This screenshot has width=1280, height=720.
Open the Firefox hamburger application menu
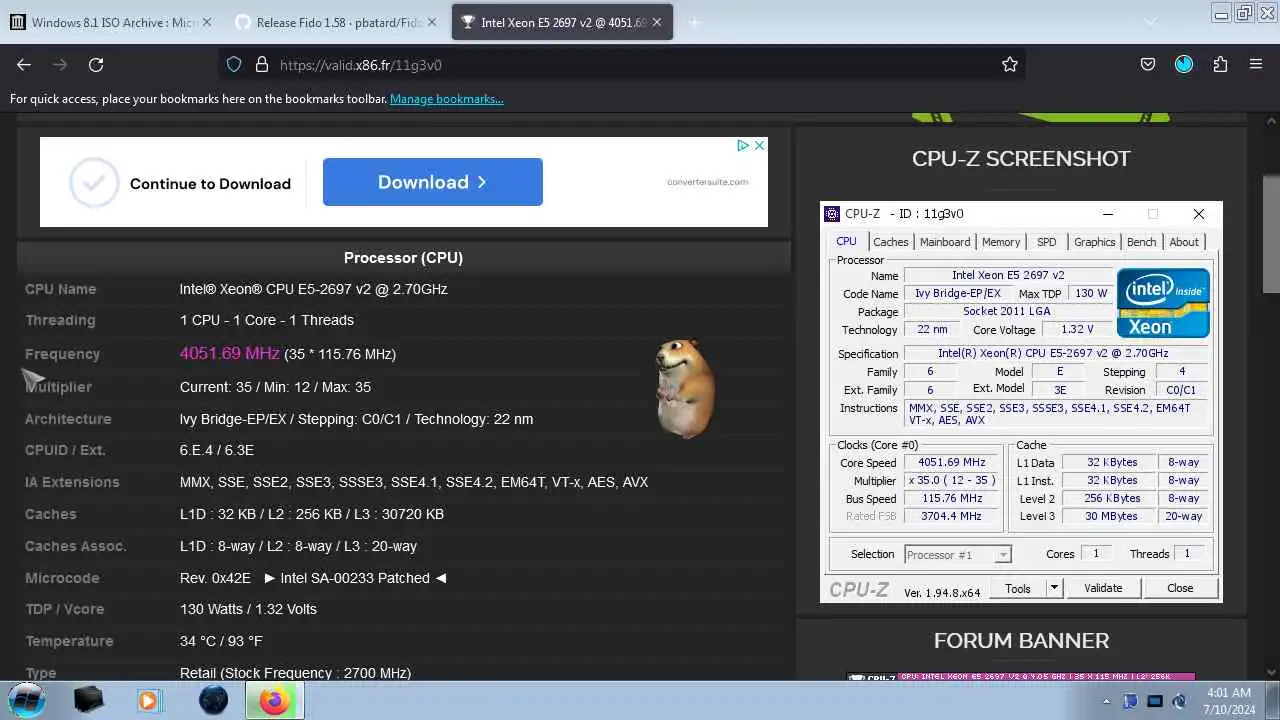1256,64
